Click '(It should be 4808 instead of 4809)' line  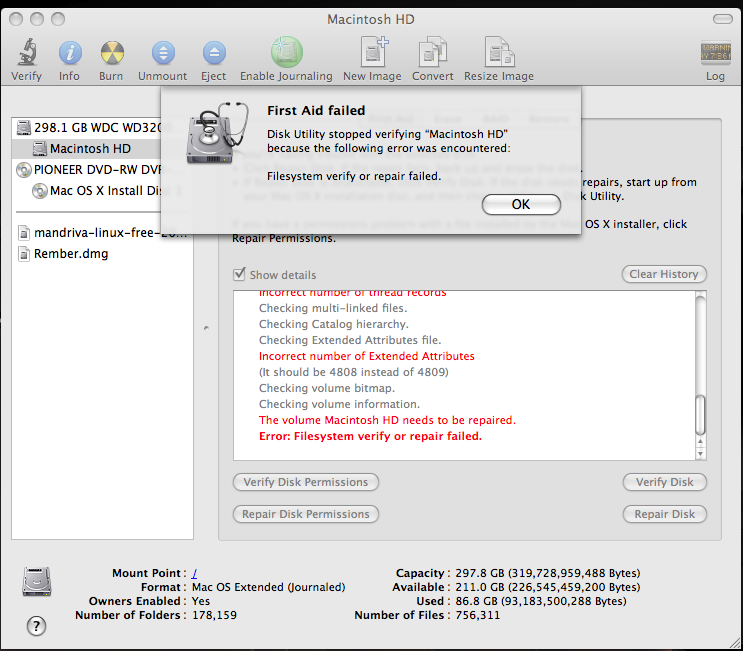[353, 372]
